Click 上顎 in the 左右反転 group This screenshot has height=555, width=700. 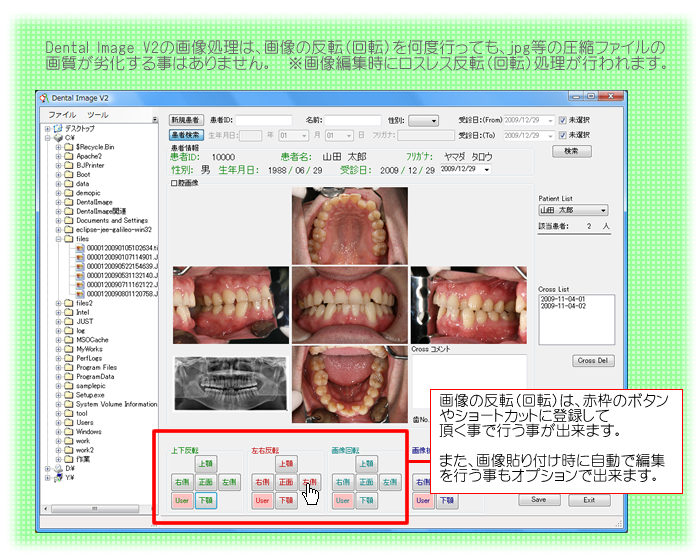pyautogui.click(x=286, y=463)
